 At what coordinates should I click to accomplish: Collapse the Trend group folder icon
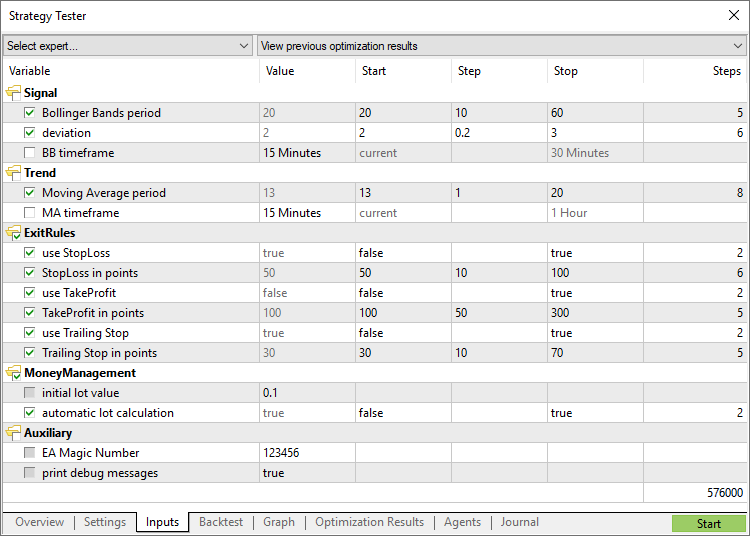click(x=13, y=173)
